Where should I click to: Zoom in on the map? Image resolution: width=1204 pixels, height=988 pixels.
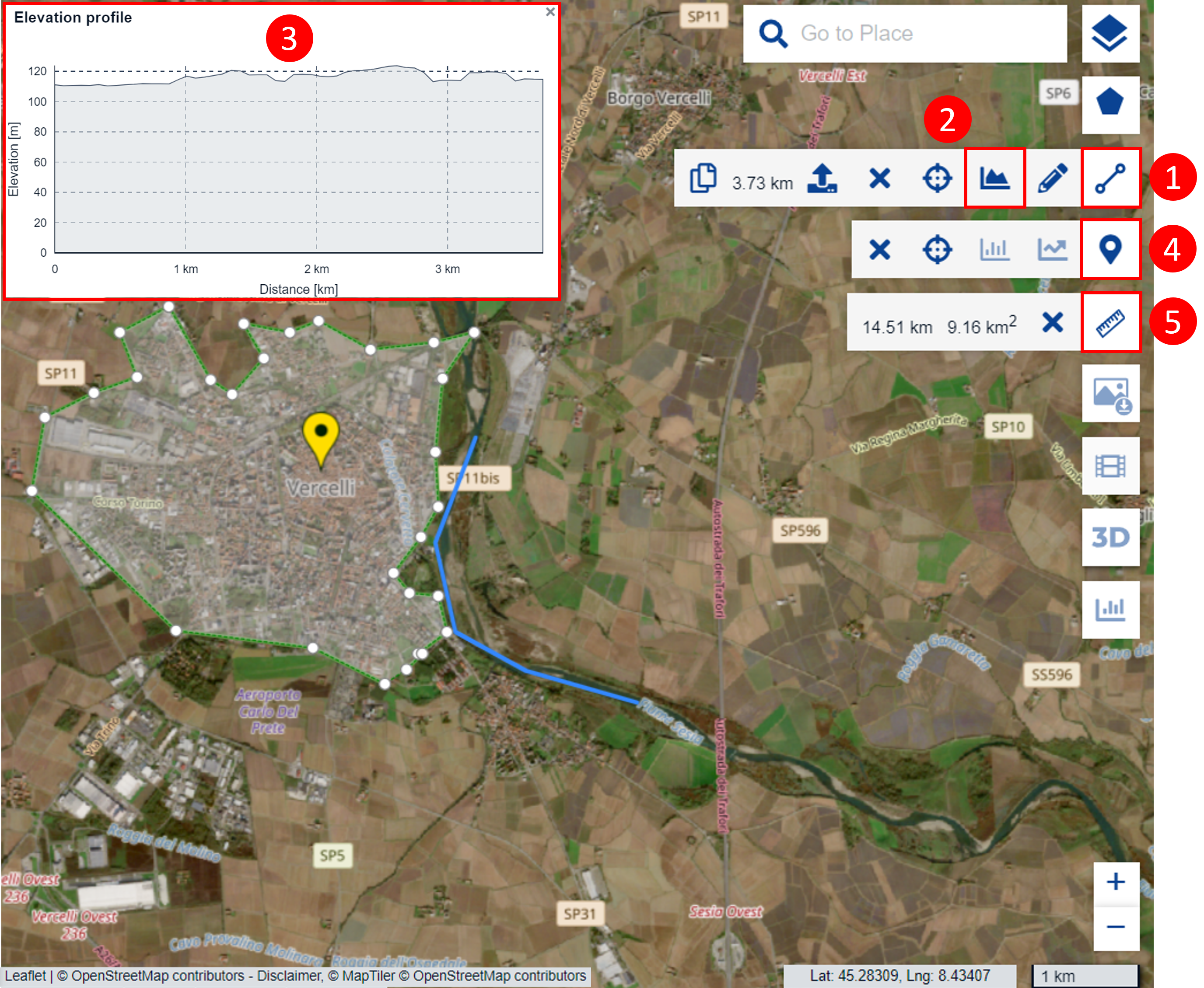[x=1115, y=882]
